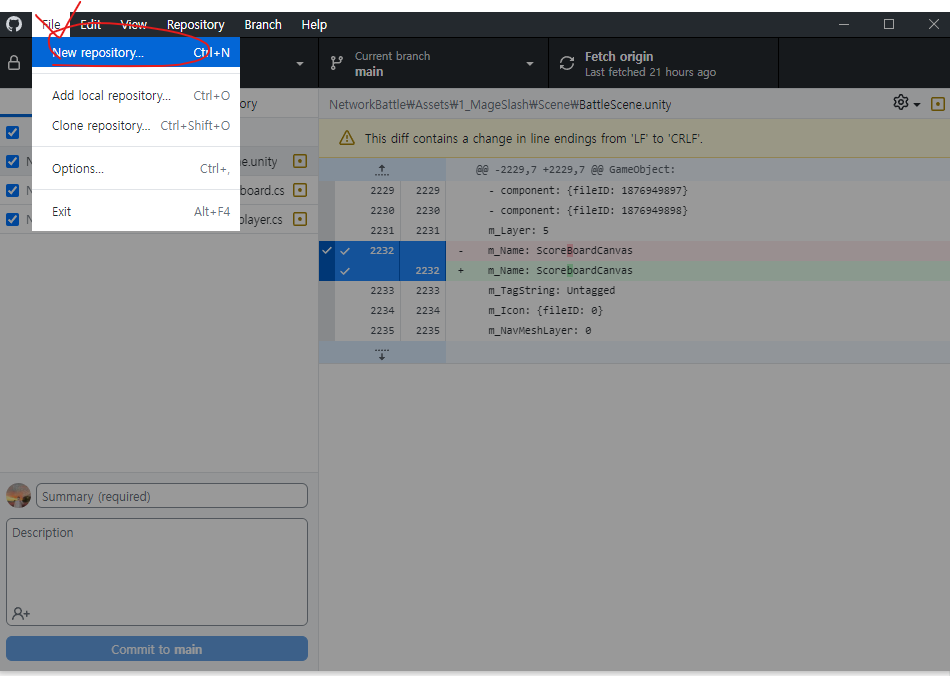Image resolution: width=950 pixels, height=676 pixels.
Task: Expand hidden diff lines with the up arrow
Action: [381, 170]
